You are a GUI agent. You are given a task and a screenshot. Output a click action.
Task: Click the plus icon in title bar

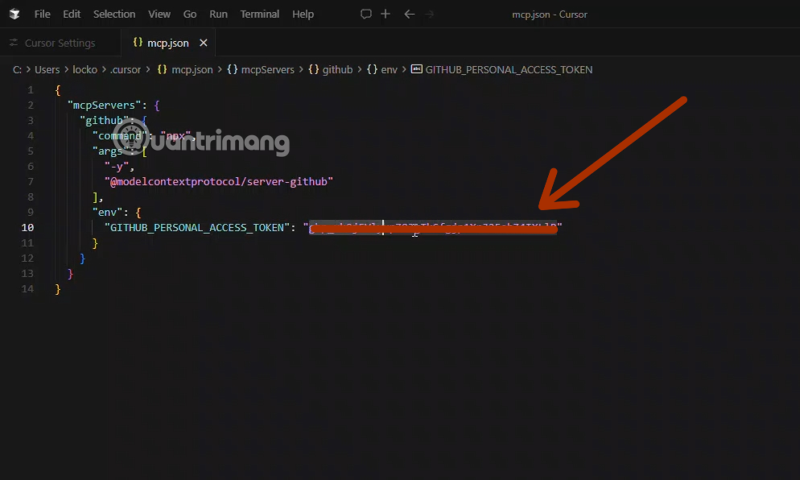pyautogui.click(x=386, y=14)
